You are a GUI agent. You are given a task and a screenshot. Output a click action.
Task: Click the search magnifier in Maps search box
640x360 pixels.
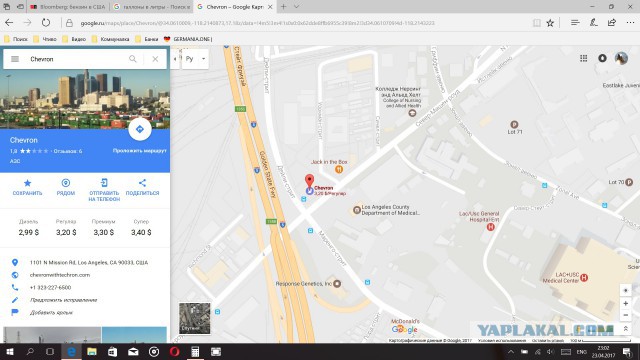[x=133, y=59]
